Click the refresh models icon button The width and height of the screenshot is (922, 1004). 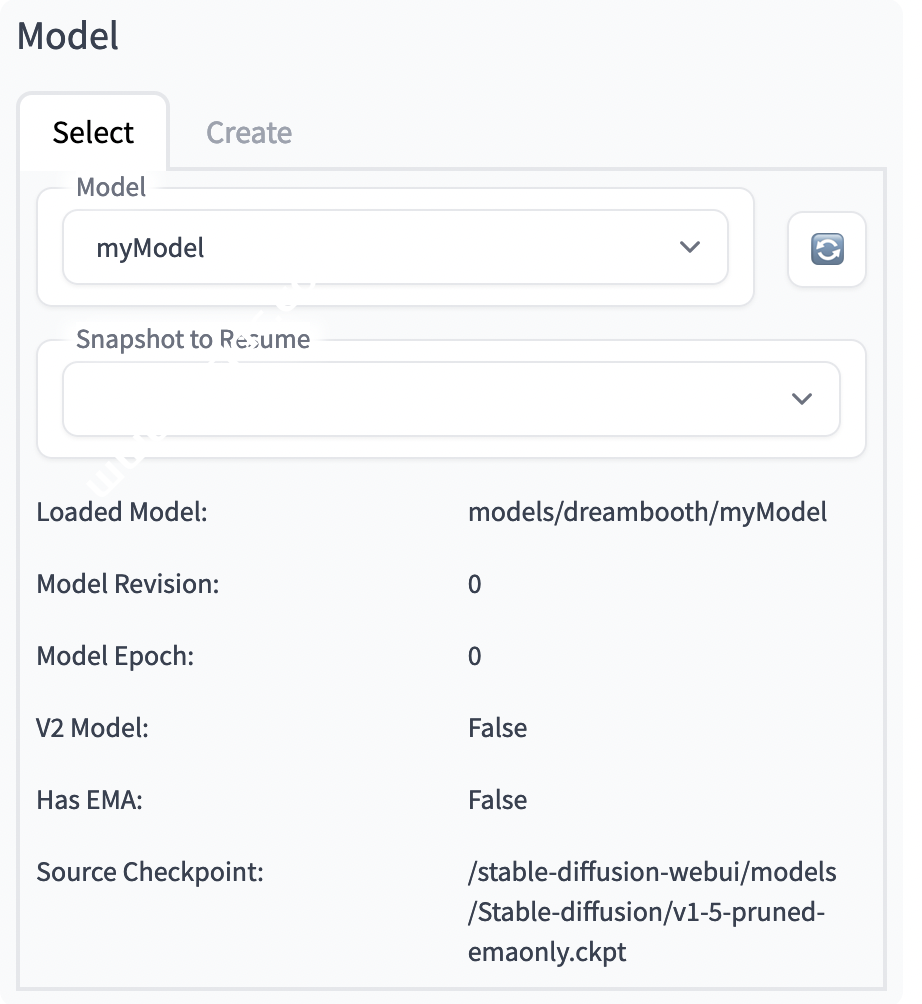(x=826, y=249)
